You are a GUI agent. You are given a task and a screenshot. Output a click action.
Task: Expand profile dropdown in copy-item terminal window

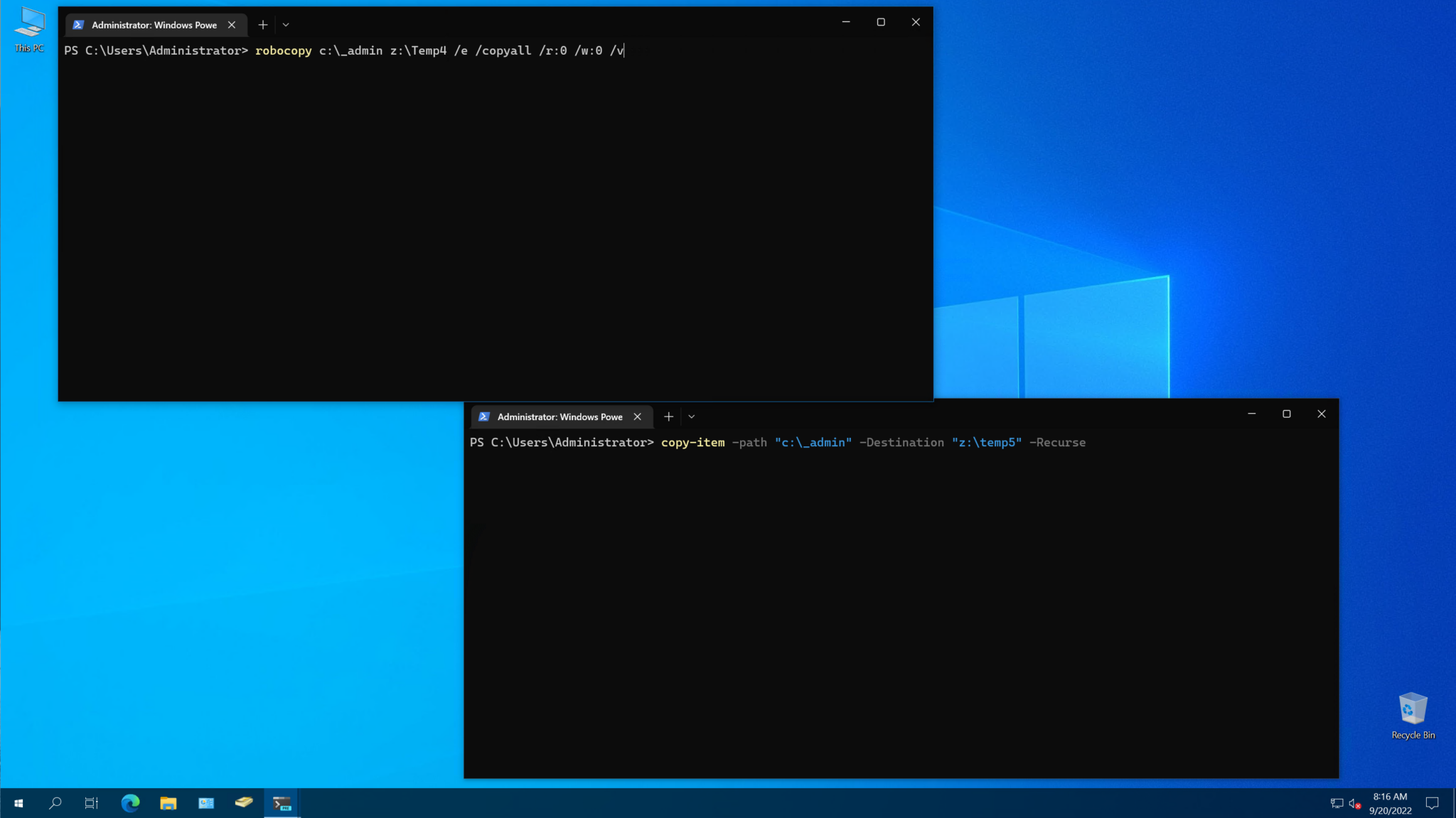click(x=691, y=417)
